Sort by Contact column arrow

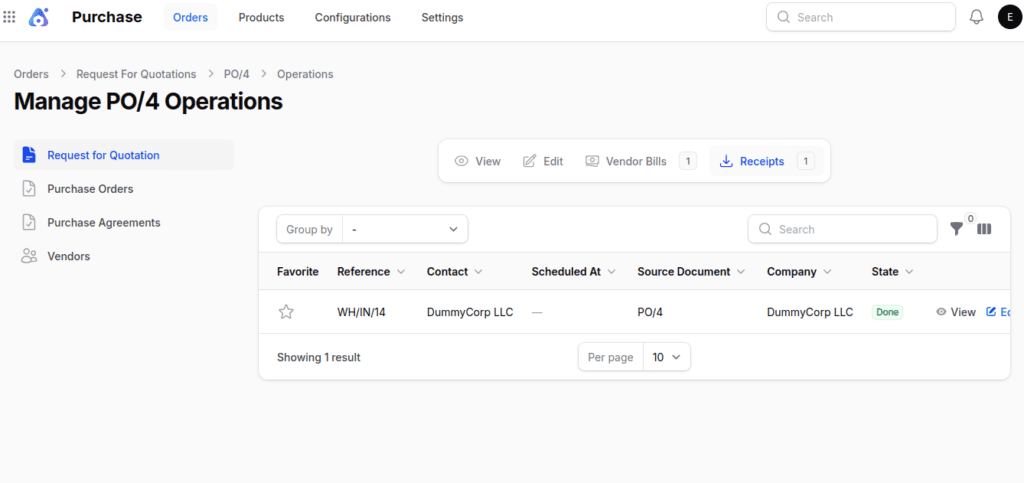tap(478, 272)
